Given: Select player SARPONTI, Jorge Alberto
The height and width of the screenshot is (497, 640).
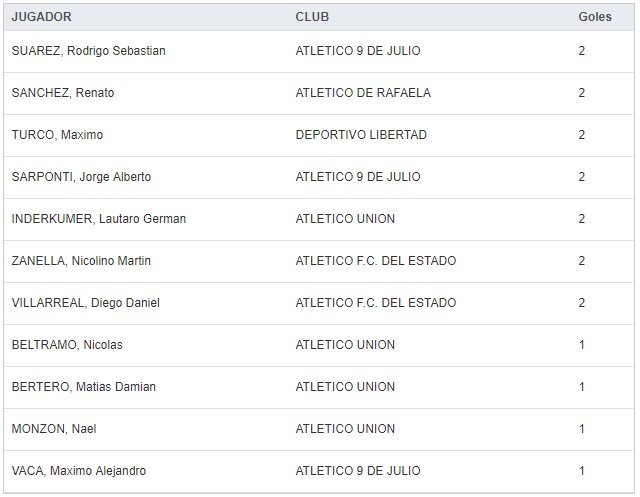Looking at the screenshot, I should [81, 177].
